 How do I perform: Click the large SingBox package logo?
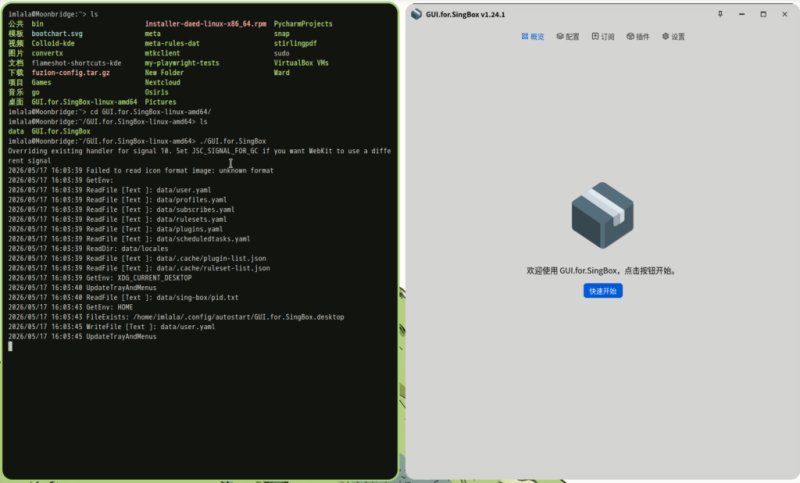[603, 215]
